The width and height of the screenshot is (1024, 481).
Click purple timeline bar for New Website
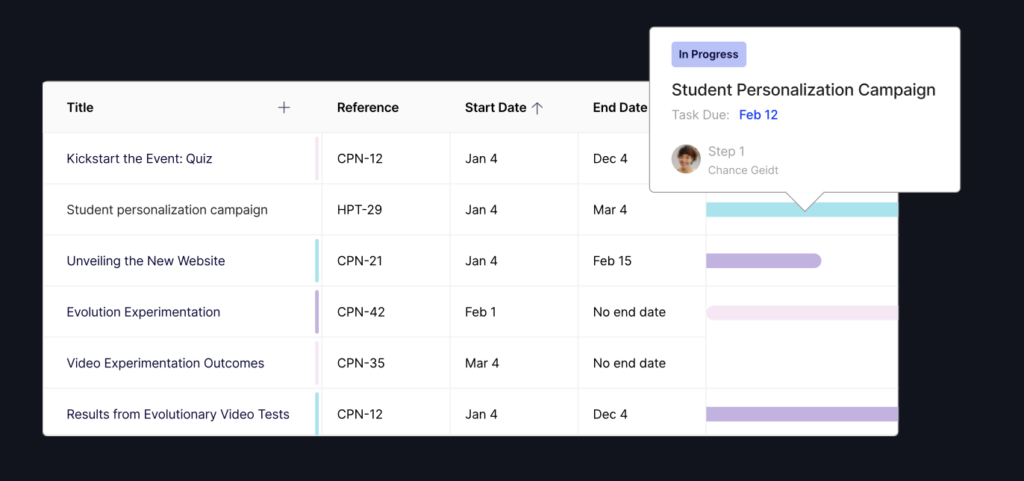point(763,261)
